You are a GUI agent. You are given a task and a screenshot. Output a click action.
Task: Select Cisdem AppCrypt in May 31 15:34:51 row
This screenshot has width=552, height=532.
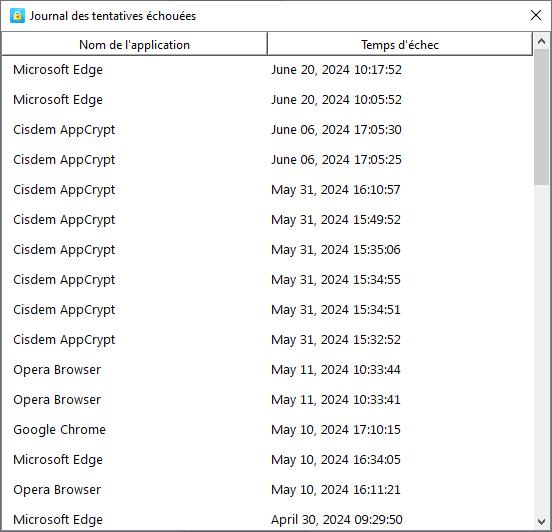64,309
